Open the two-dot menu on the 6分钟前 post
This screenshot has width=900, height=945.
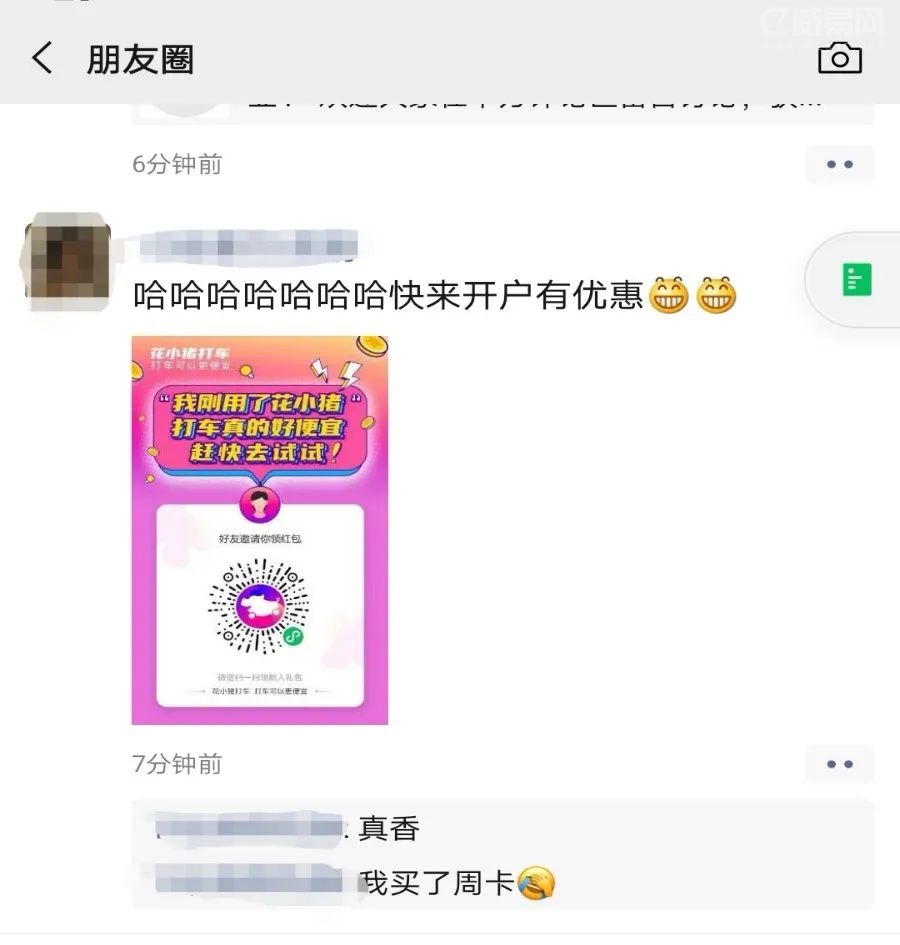click(x=840, y=164)
